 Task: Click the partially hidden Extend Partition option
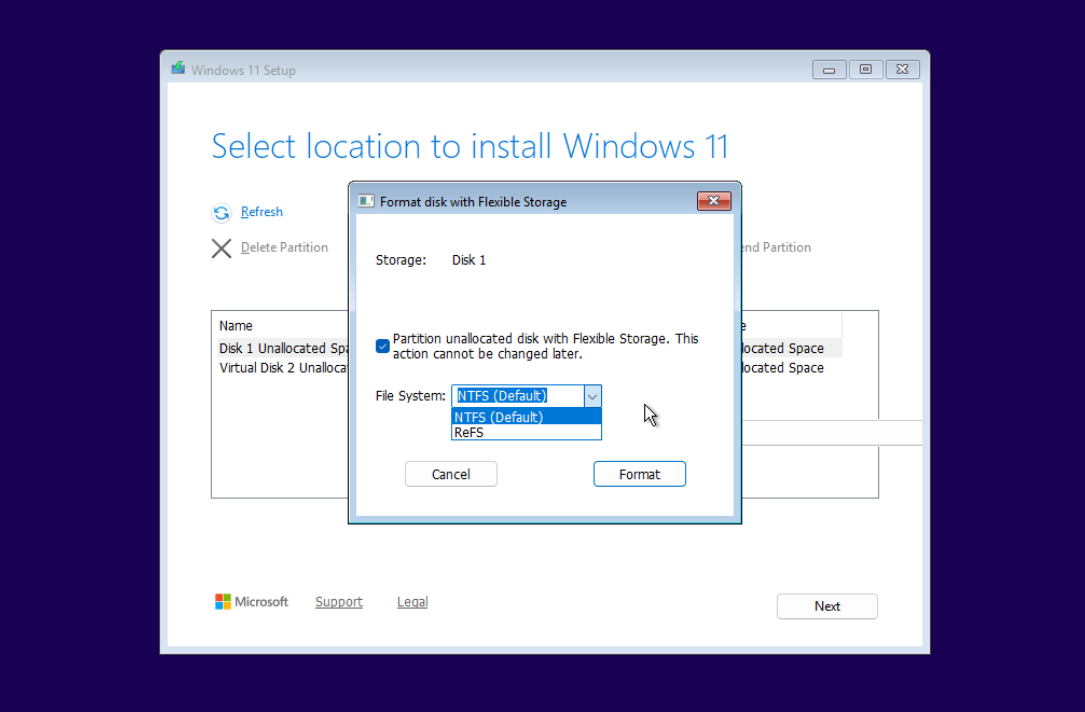(776, 247)
